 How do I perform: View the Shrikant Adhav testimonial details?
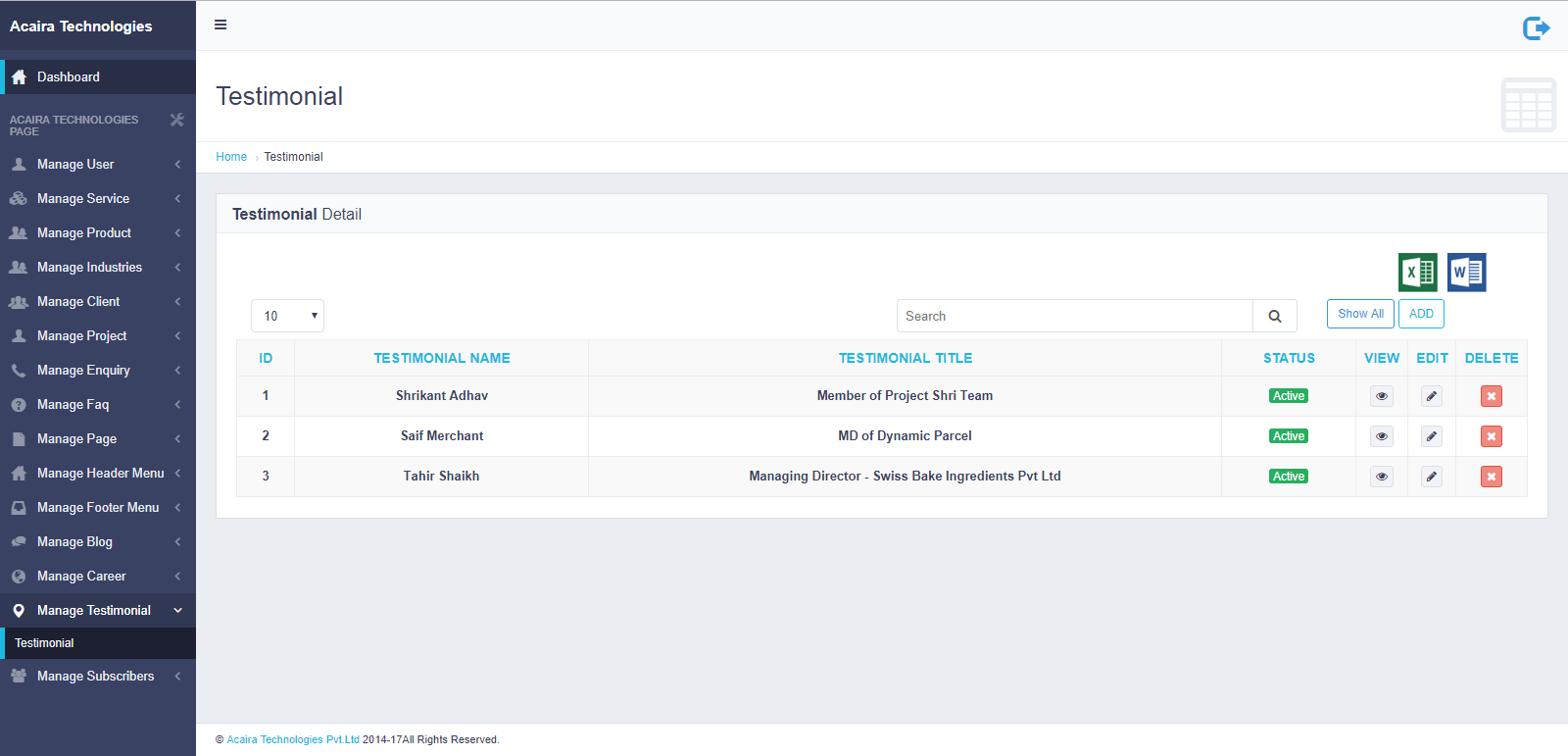point(1382,396)
